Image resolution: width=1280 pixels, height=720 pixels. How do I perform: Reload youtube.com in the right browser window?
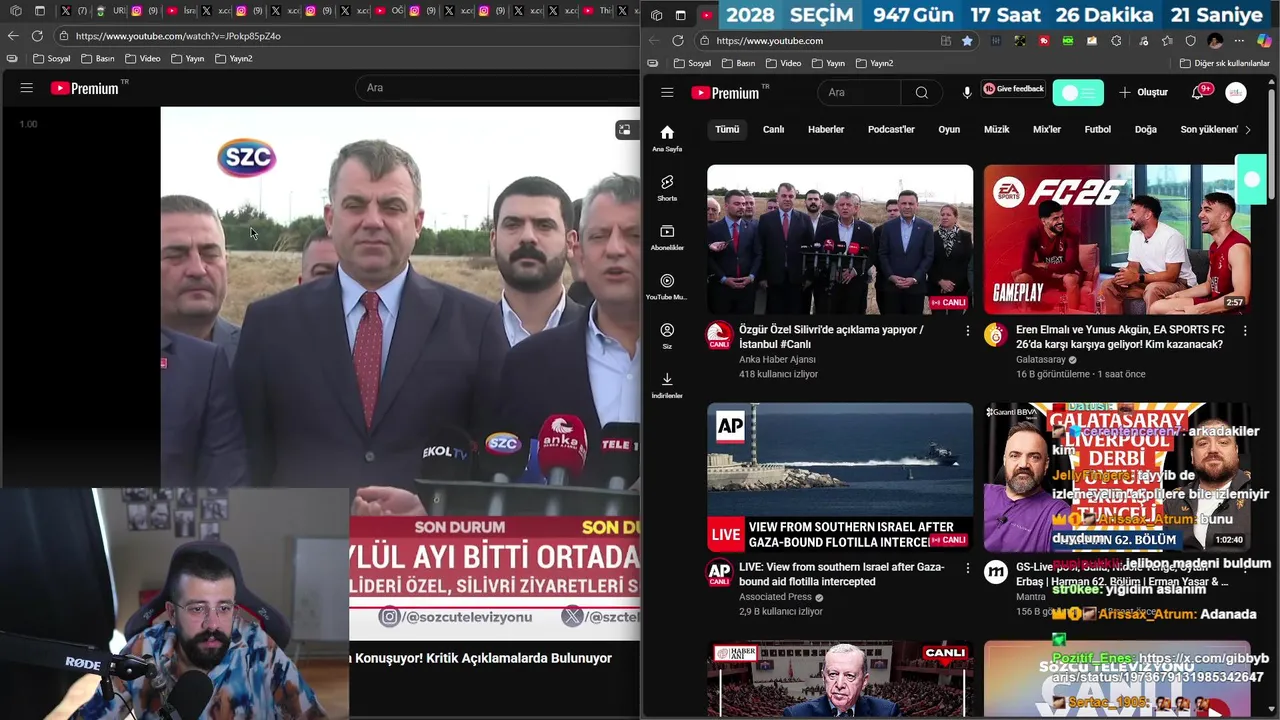click(x=678, y=41)
